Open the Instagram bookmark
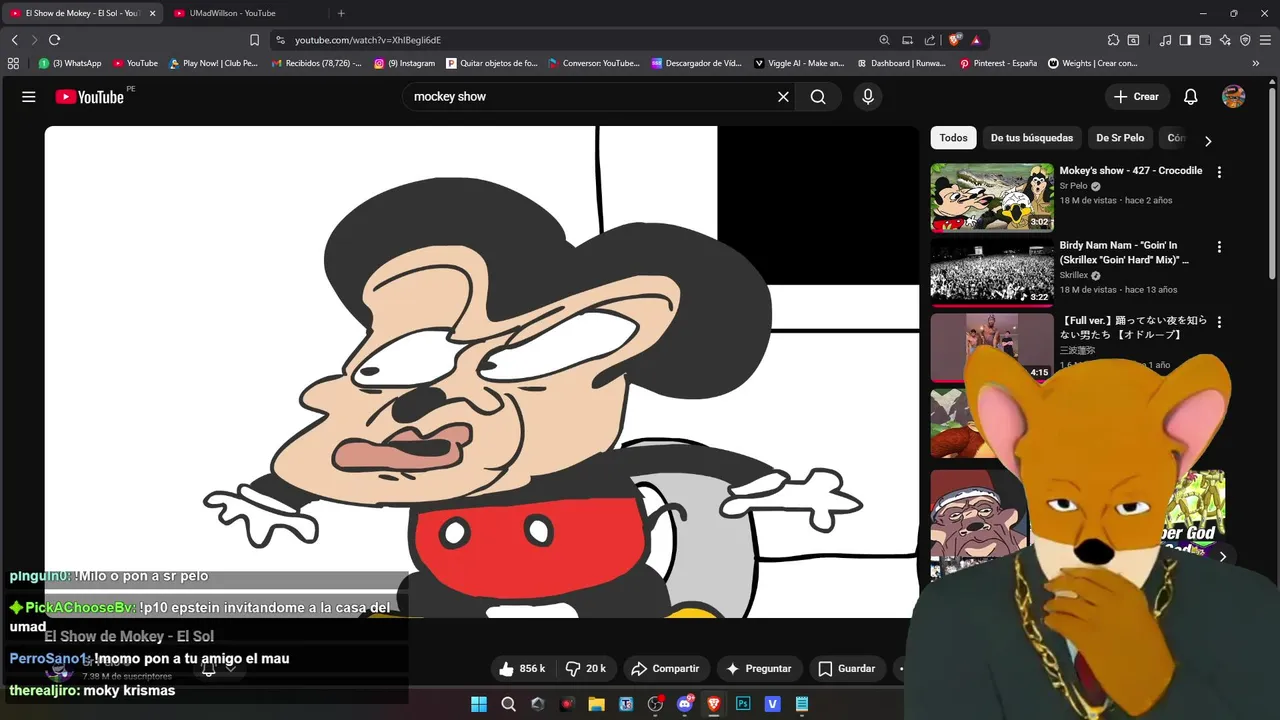The width and height of the screenshot is (1280, 720). (405, 63)
